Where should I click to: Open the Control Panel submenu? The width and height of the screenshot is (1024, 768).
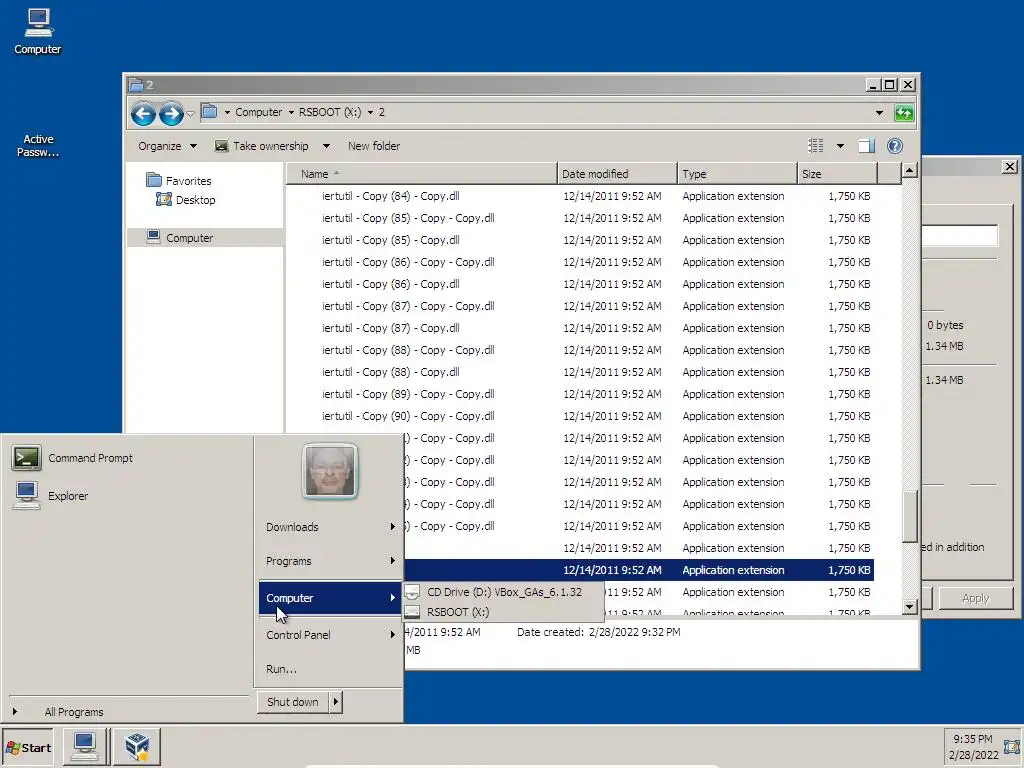click(x=330, y=635)
